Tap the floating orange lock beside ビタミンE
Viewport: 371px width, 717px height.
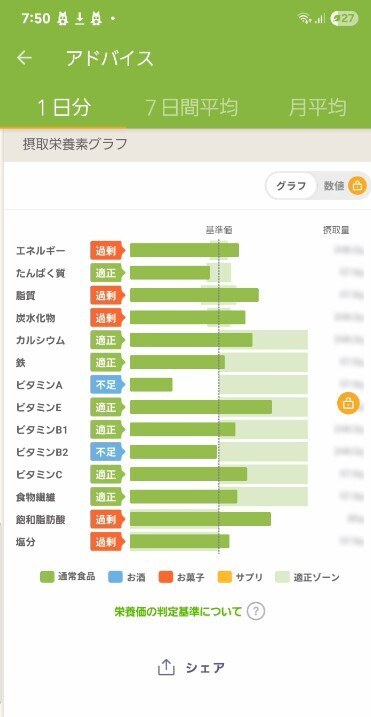click(348, 404)
